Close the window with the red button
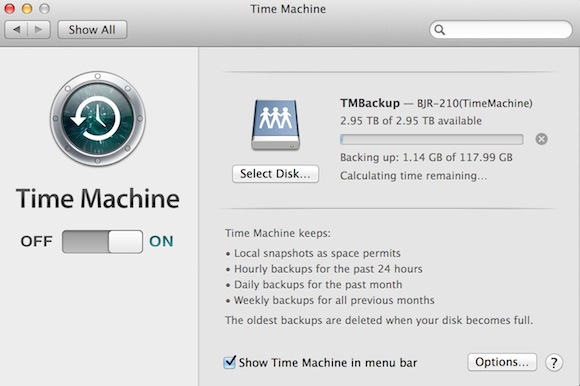Viewport: 580px width, 386px height. click(x=10, y=8)
